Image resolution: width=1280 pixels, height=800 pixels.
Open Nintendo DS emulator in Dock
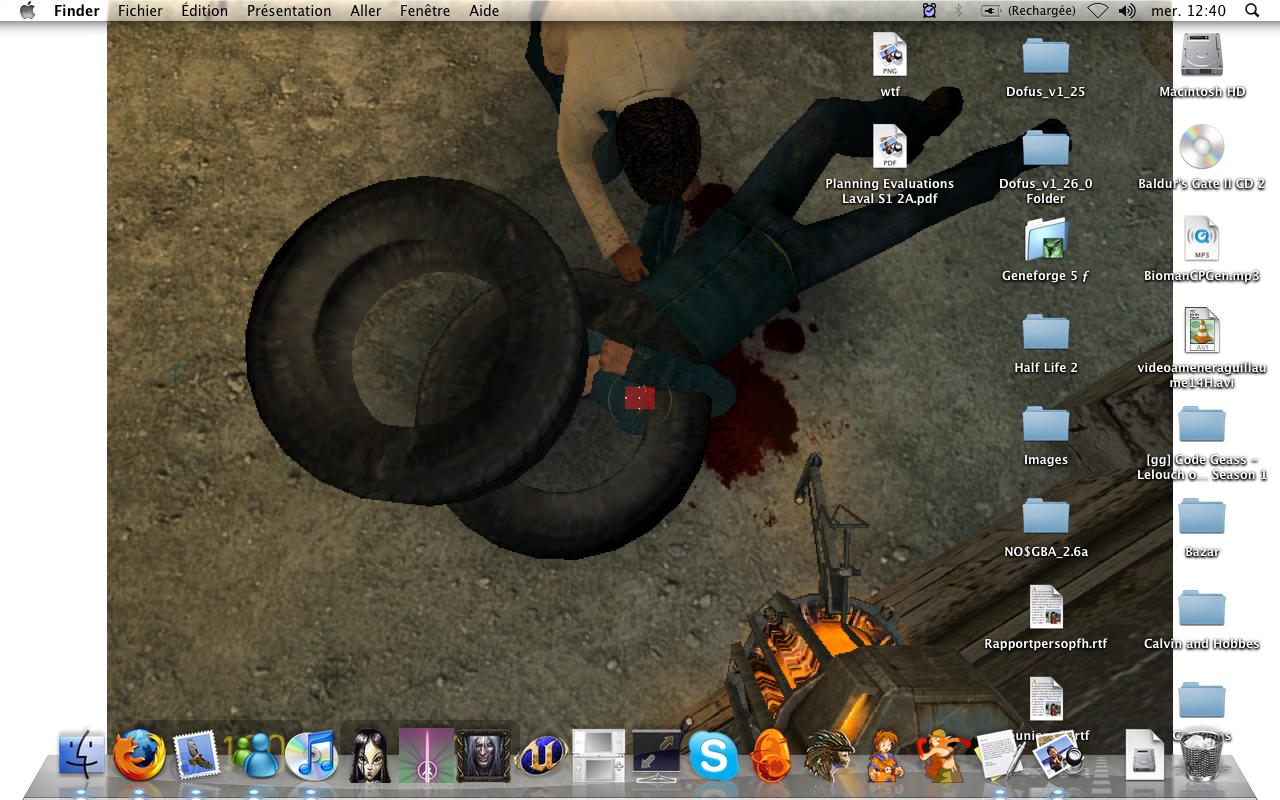(598, 756)
